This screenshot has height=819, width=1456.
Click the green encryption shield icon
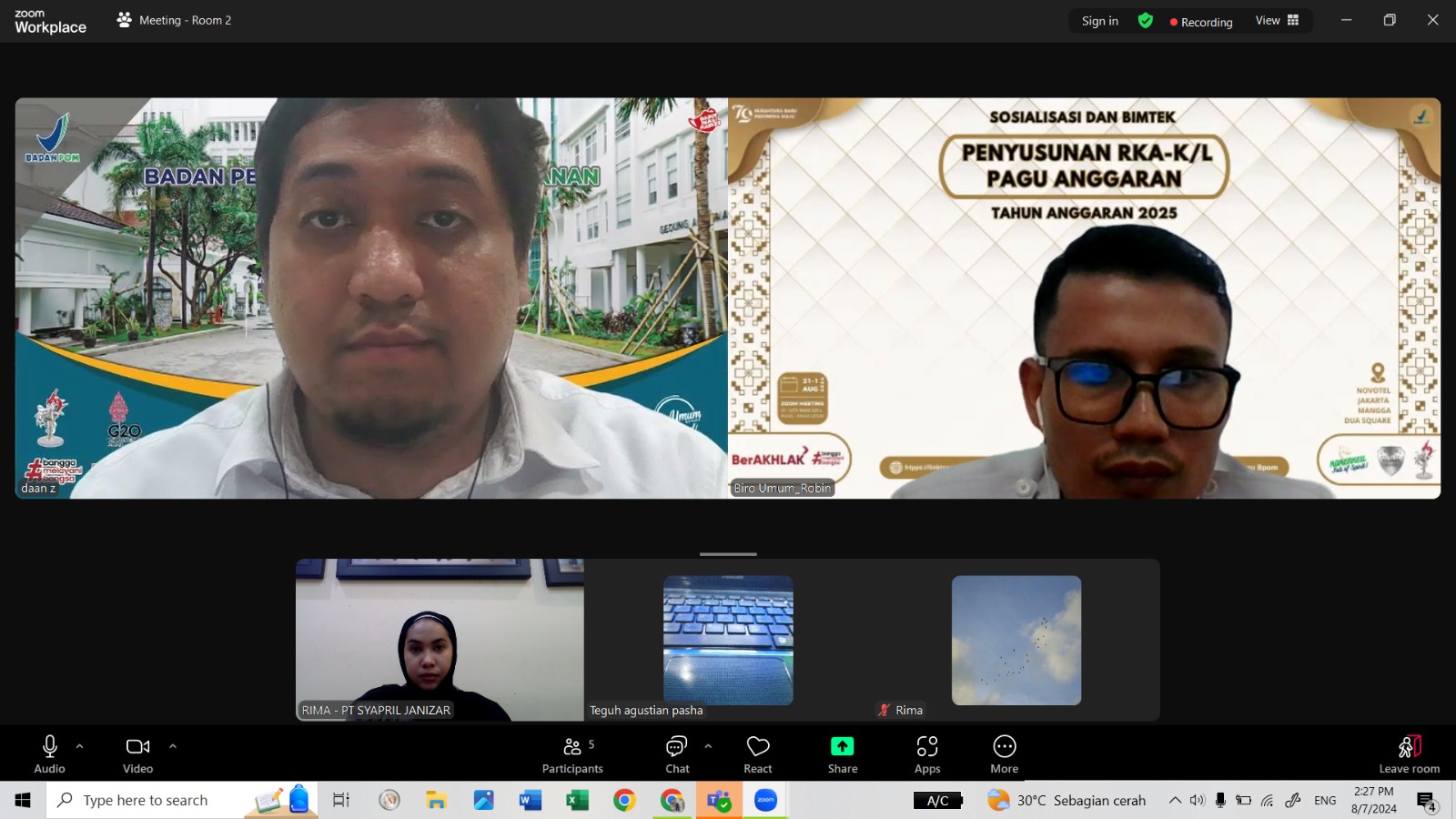point(1145,21)
